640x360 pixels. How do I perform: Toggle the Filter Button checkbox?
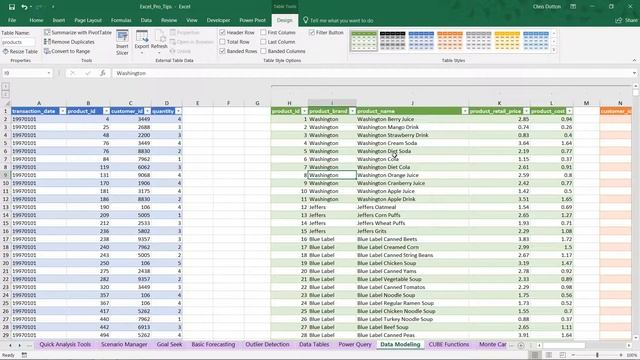312,32
